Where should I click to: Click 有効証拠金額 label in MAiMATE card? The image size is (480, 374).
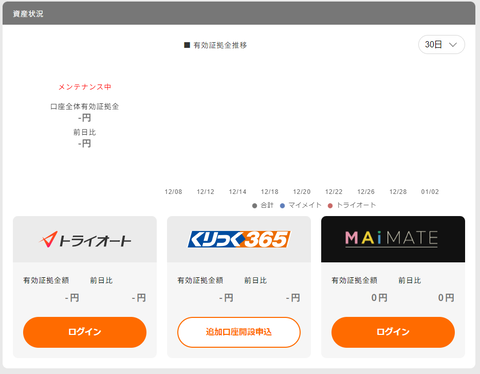(354, 280)
